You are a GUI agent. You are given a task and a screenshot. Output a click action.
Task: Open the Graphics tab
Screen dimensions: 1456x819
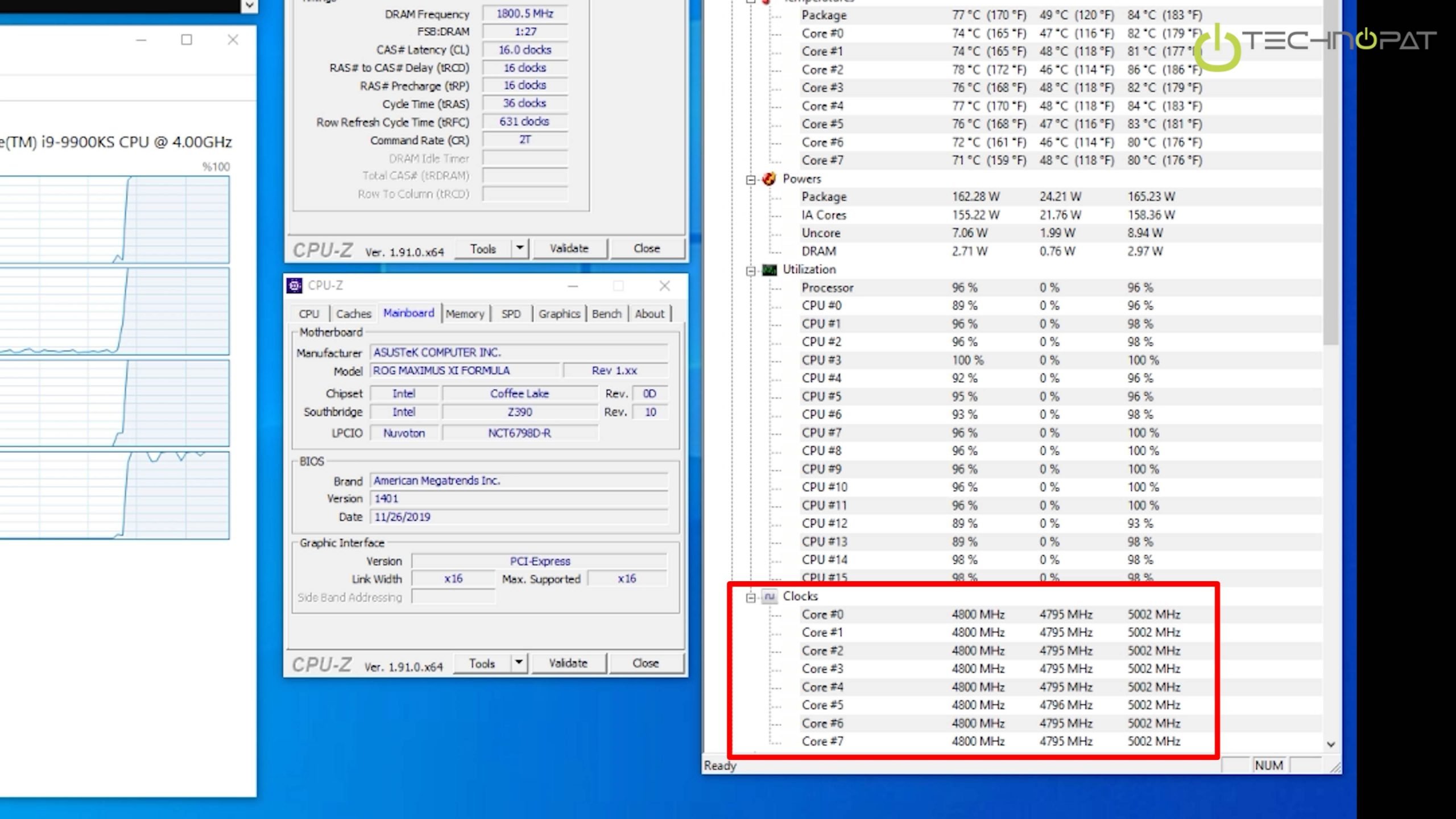coord(559,314)
